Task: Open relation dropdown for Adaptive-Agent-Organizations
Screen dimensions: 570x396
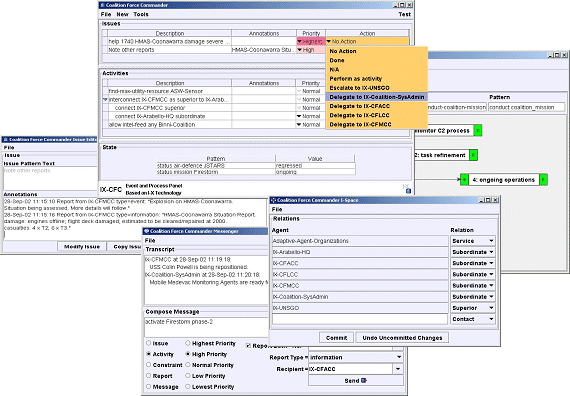Action: pos(473,241)
